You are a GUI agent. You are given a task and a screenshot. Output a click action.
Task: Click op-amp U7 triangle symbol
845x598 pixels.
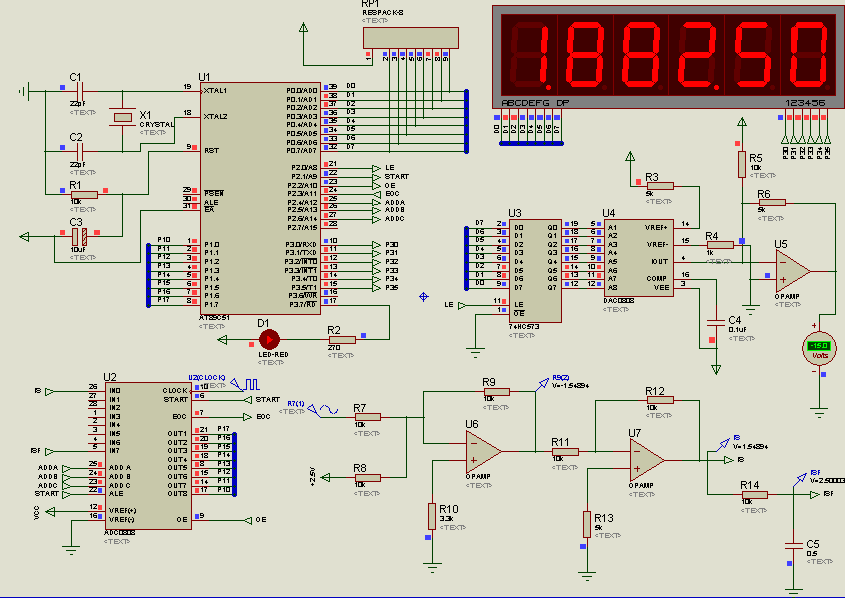647,461
